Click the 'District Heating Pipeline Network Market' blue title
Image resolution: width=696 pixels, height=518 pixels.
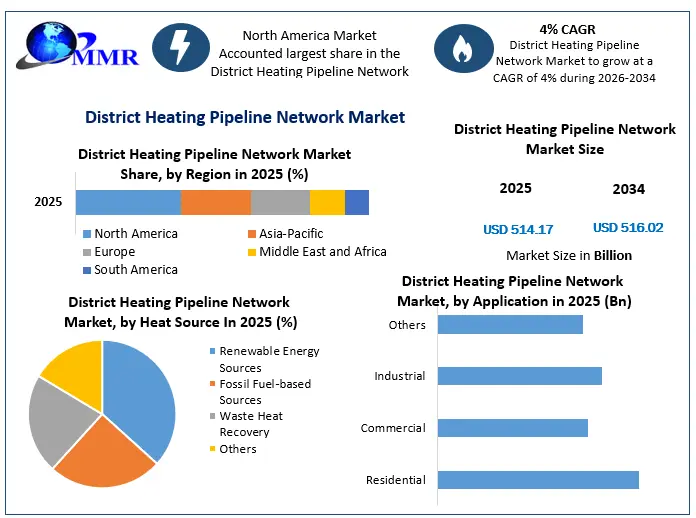click(245, 117)
